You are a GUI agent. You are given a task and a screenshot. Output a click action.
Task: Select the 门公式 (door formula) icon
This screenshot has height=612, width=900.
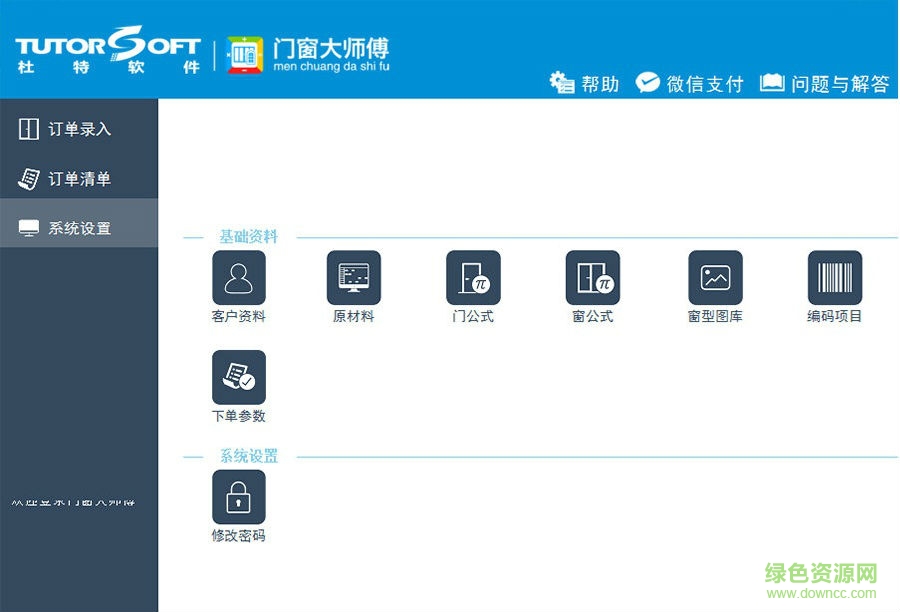click(473, 278)
